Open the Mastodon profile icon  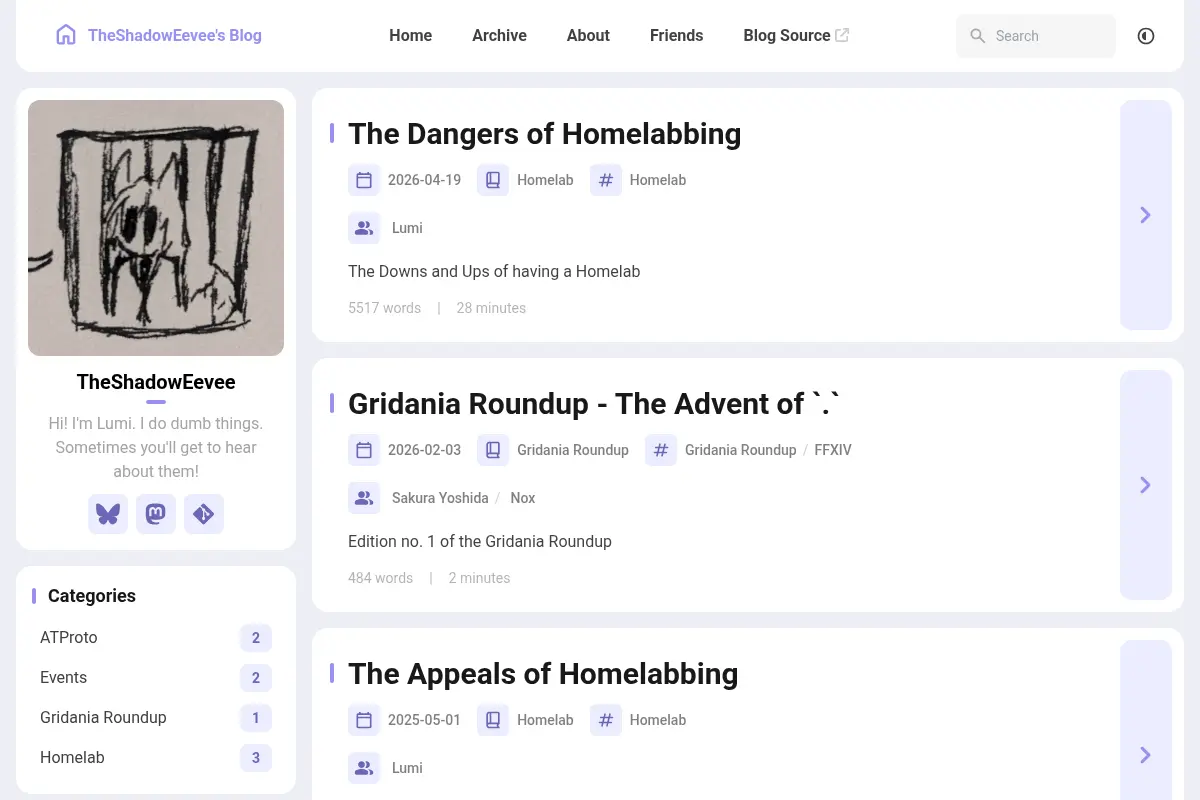[x=156, y=514]
